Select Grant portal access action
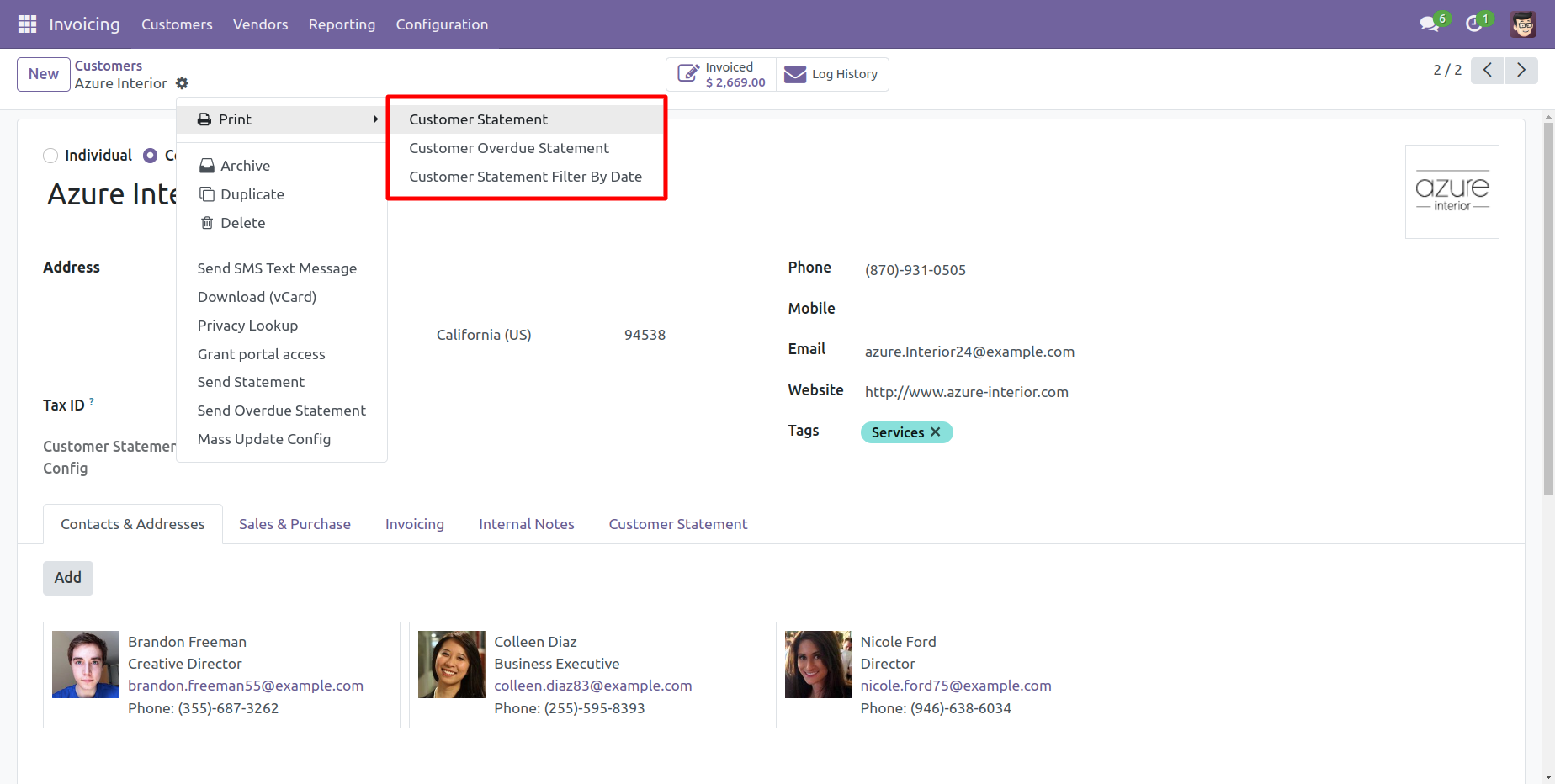 coord(282,354)
